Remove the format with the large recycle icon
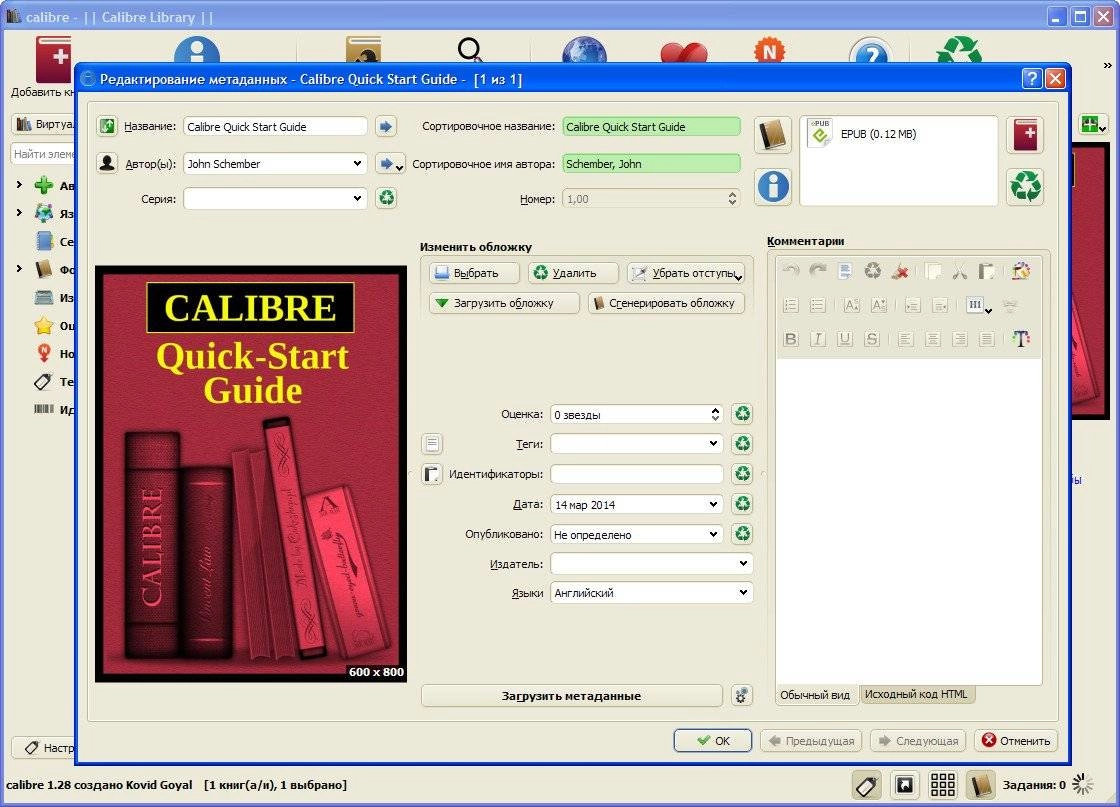Screen dimensions: 1120x807 pos(1025,186)
